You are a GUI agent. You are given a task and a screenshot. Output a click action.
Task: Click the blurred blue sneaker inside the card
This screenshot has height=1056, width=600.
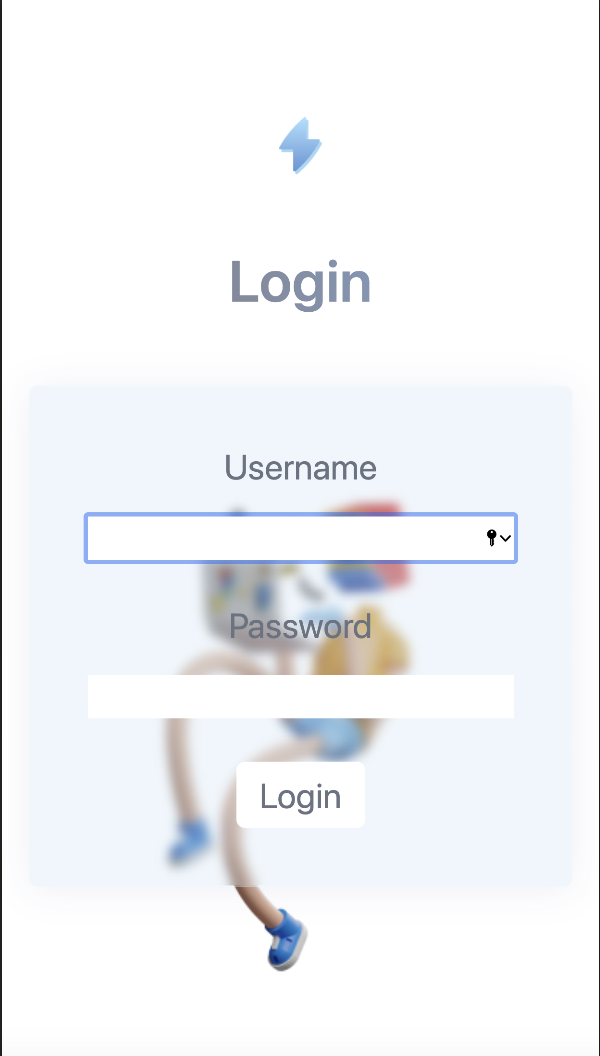coord(189,840)
